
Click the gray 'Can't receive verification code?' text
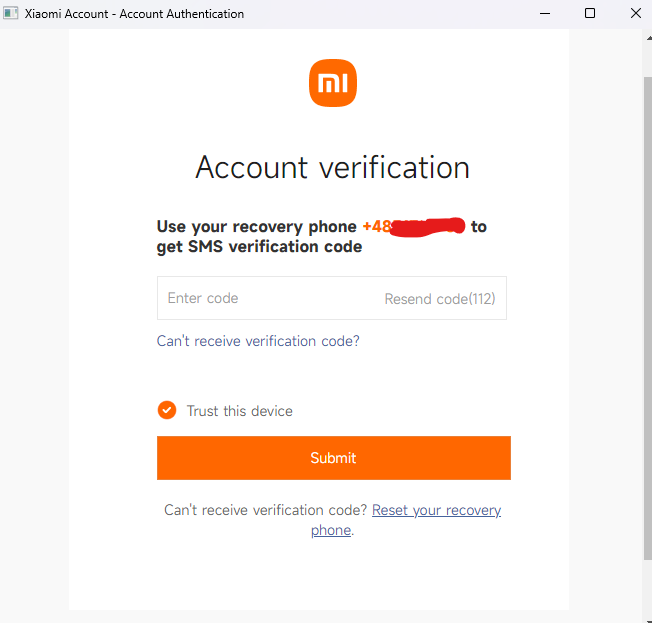coord(265,511)
